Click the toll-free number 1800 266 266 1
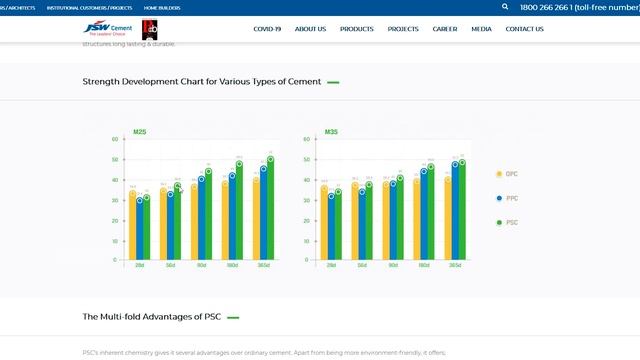Viewport: 640px width, 360px height. [x=580, y=7]
